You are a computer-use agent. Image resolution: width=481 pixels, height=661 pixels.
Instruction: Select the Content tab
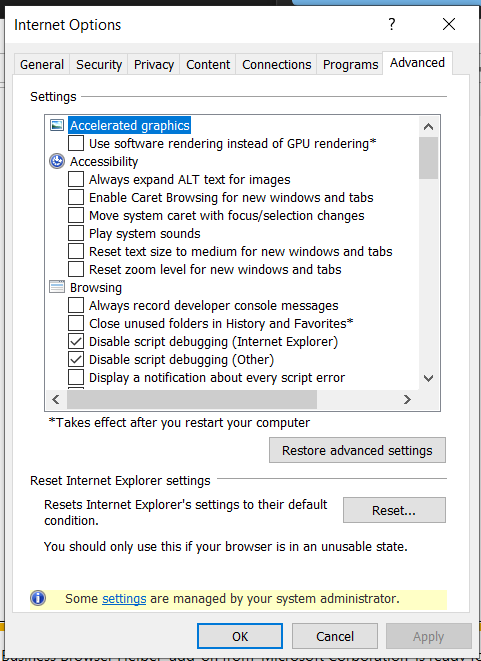click(x=208, y=64)
